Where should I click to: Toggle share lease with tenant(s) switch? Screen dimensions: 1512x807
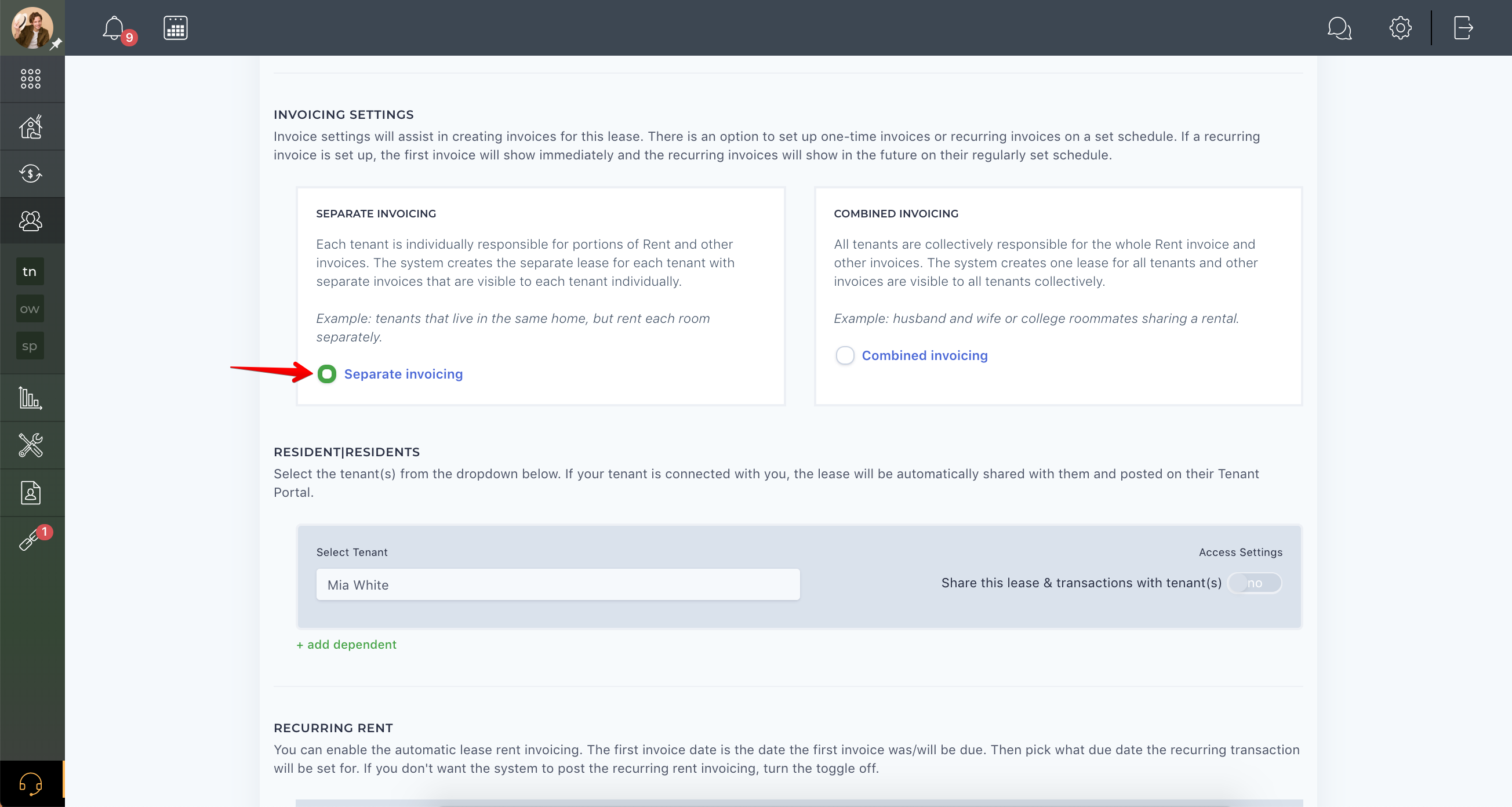(1255, 583)
